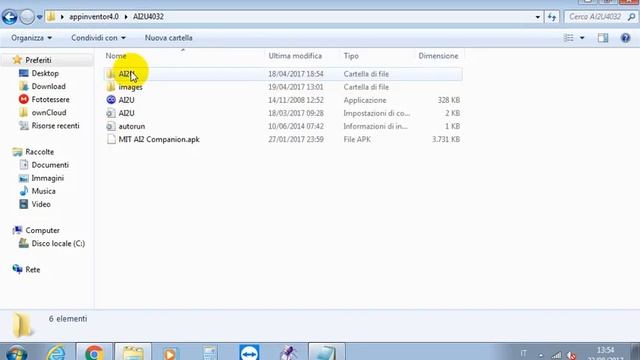Launch Internet Explorer from the taskbar
The image size is (640, 360).
click(x=56, y=353)
